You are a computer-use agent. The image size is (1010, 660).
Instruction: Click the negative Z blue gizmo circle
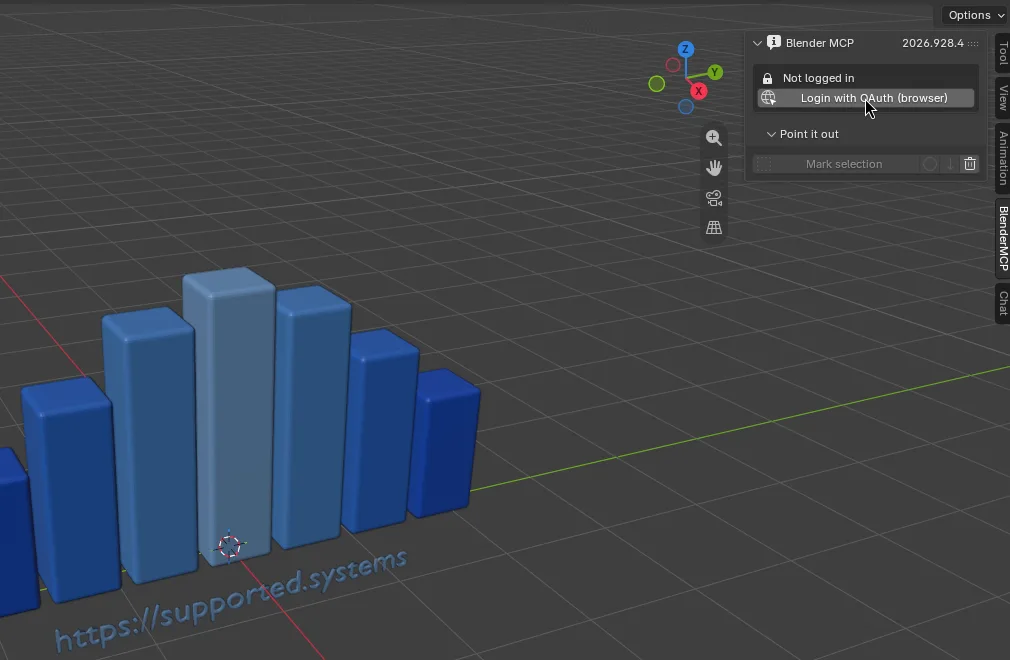685,107
